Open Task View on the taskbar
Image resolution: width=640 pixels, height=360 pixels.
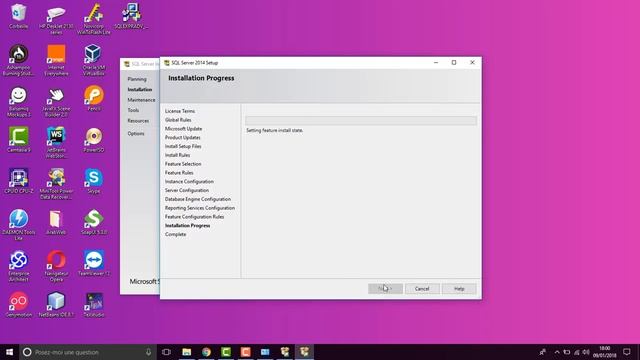point(166,352)
